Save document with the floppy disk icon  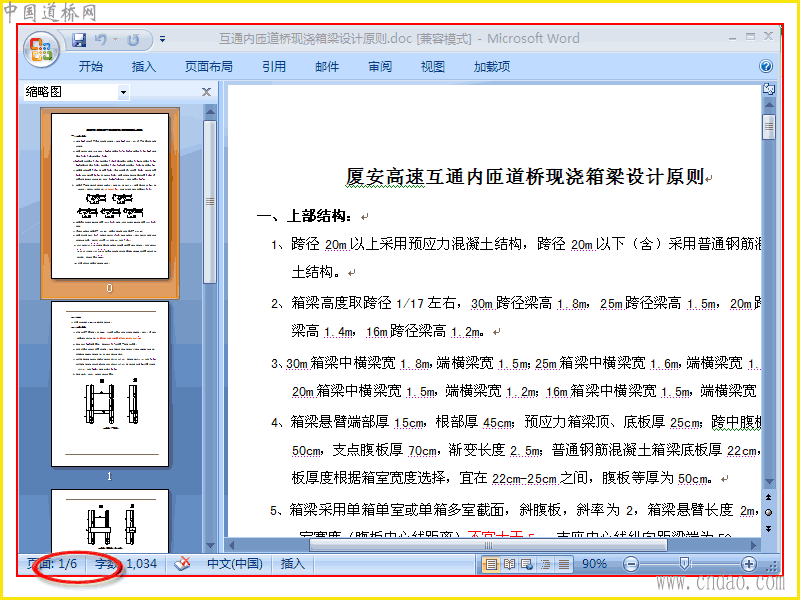tap(79, 39)
